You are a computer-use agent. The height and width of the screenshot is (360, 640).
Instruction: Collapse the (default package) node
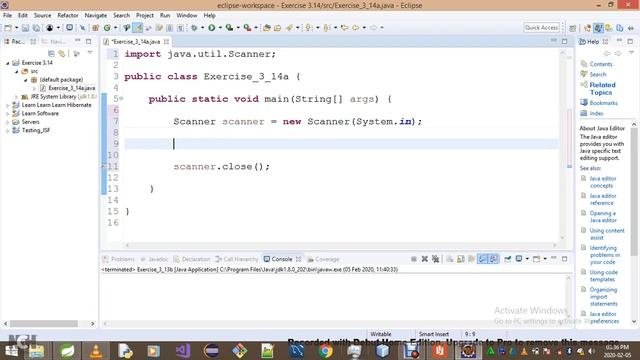click(x=25, y=80)
